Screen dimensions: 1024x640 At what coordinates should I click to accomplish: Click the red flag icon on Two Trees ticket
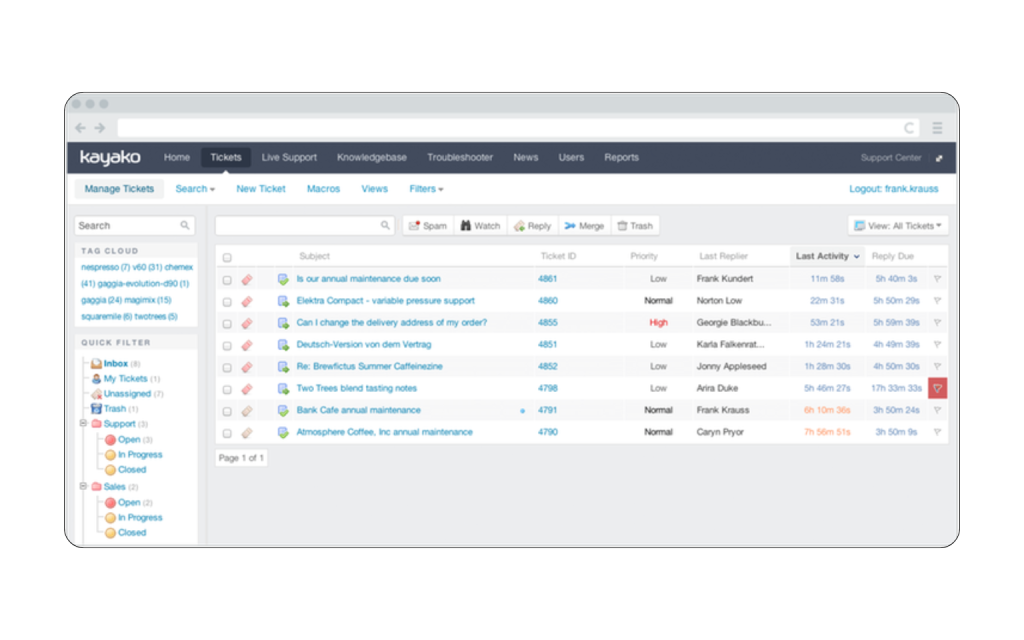937,388
